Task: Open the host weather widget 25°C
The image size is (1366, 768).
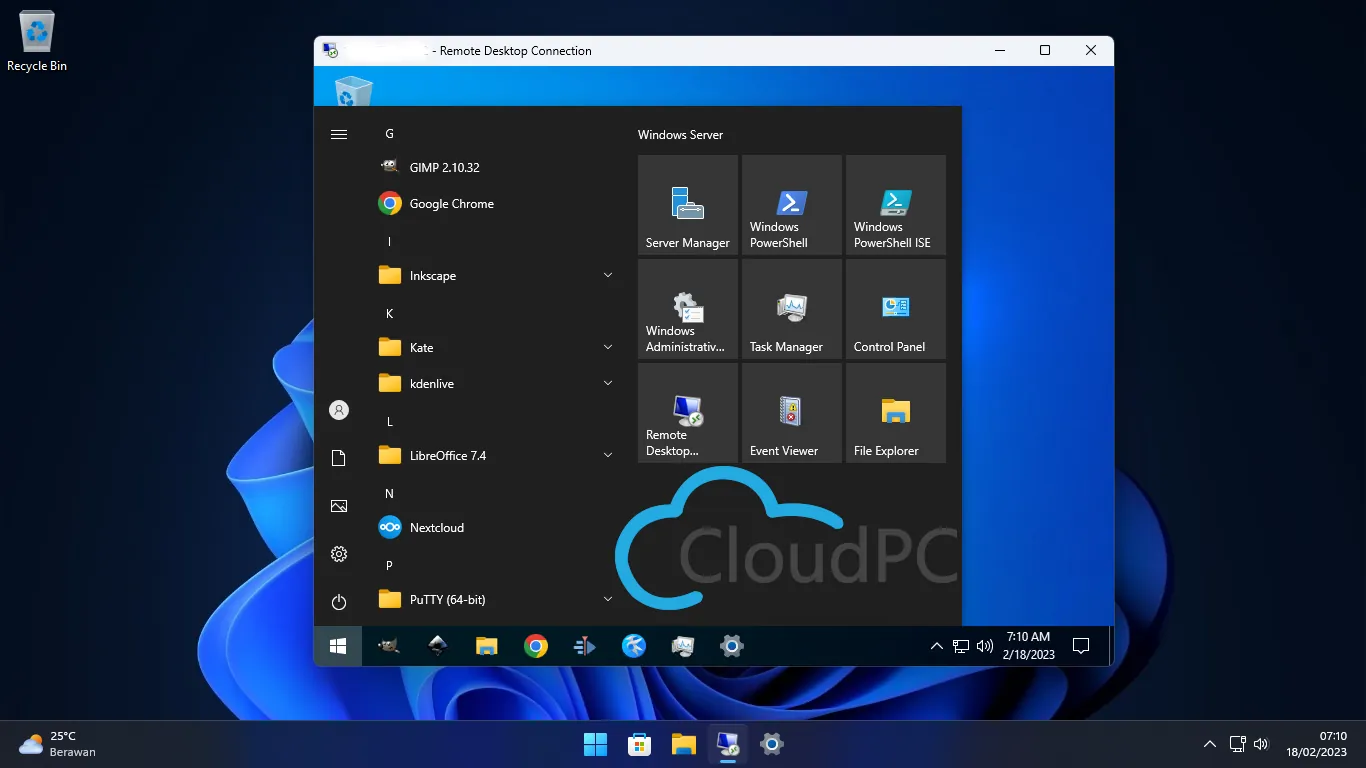Action: pos(58,744)
